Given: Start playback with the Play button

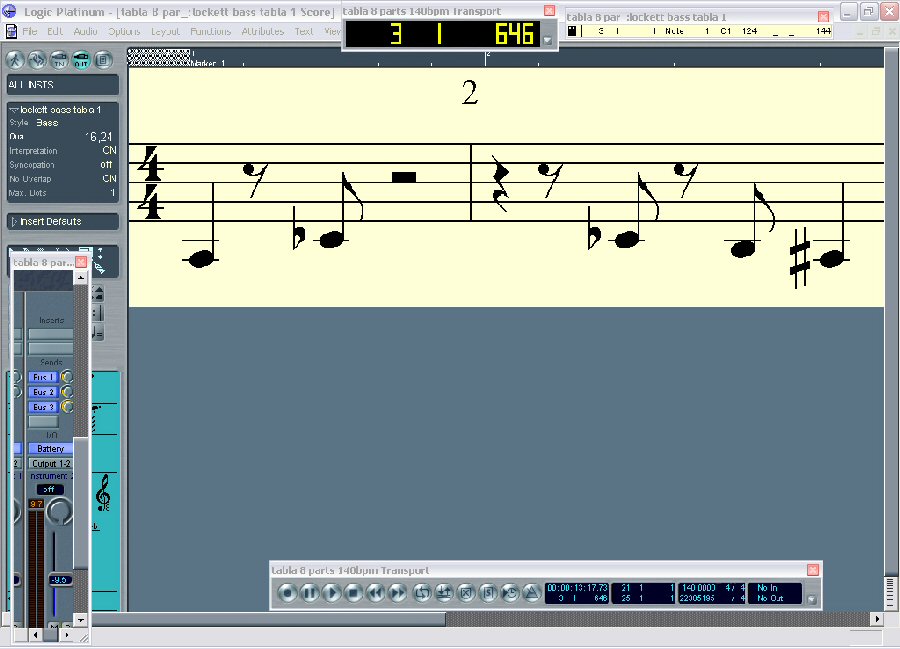Looking at the screenshot, I should coord(331,593).
